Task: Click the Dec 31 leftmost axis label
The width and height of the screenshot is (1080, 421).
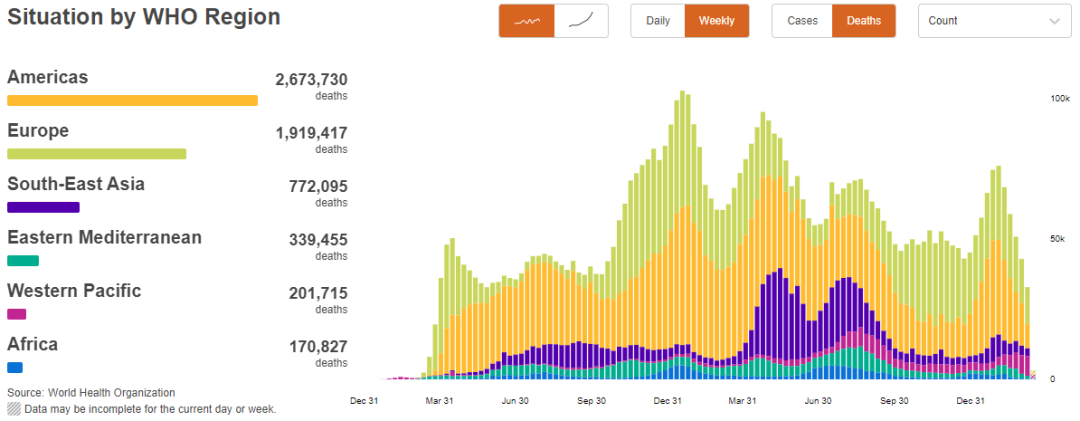Action: pos(364,401)
